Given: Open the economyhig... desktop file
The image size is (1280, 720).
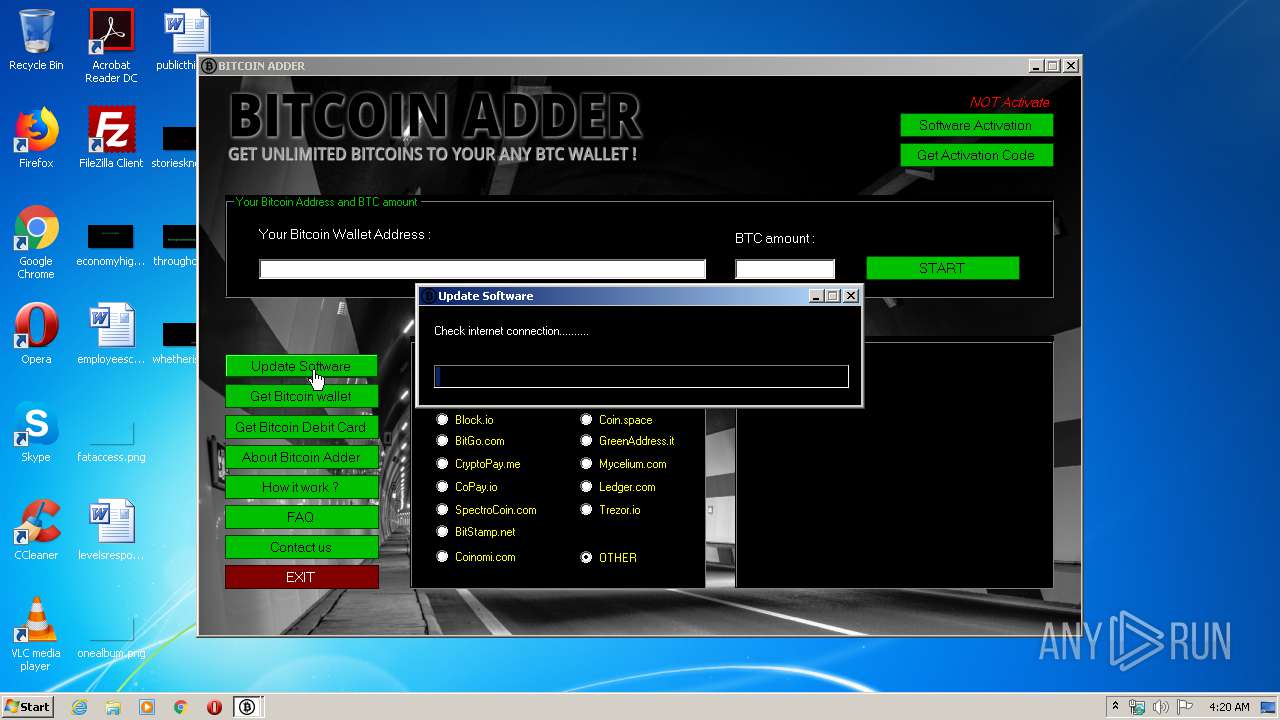Looking at the screenshot, I should coord(110,244).
